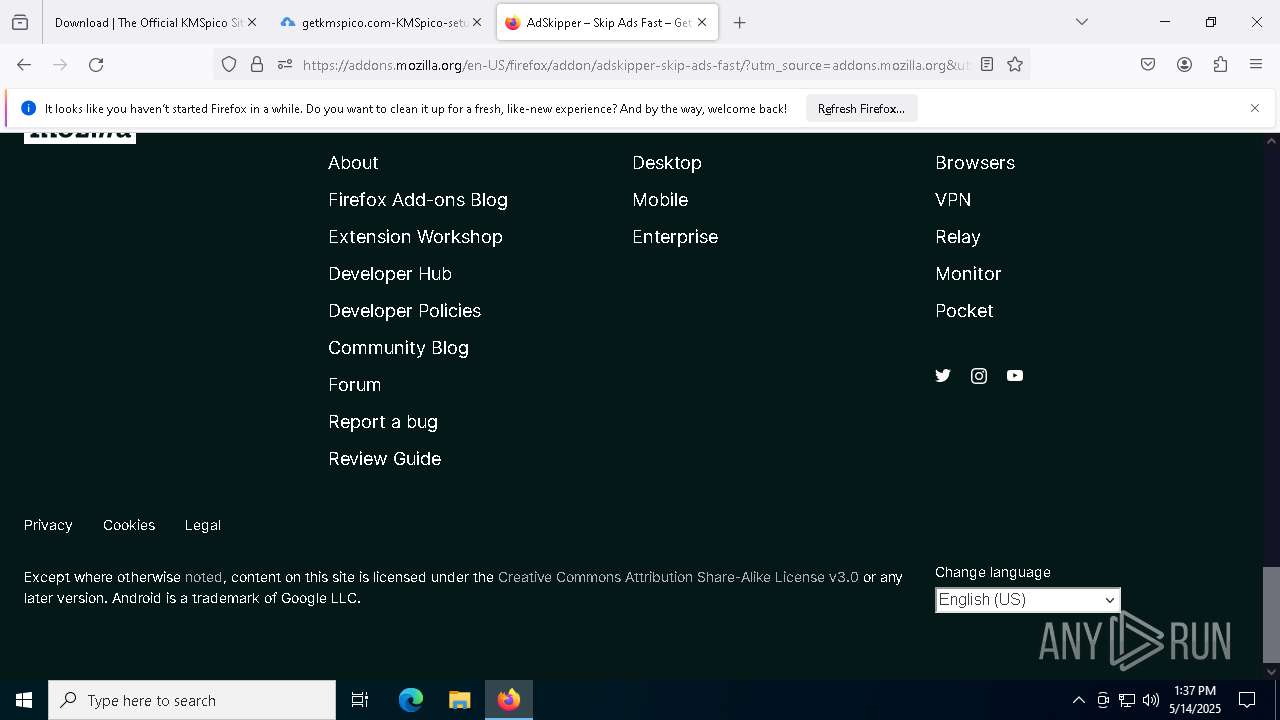Close the Official KMSpico Site tab
Screen dimensions: 1280x720
pyautogui.click(x=251, y=22)
